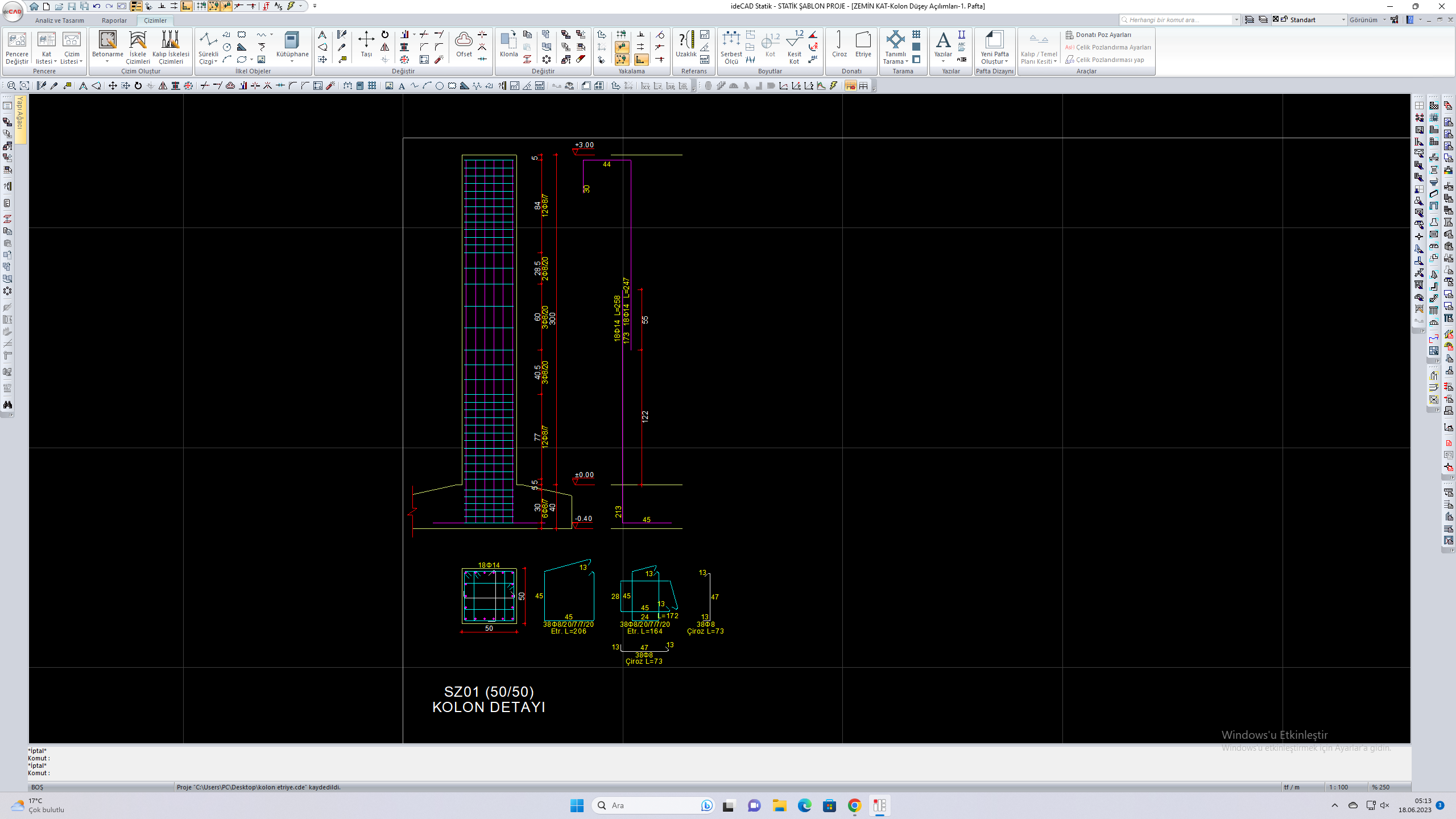Viewport: 1456px width, 819px height.
Task: Toggle the highlighted snap button in the Yakalama group
Action: click(x=622, y=47)
